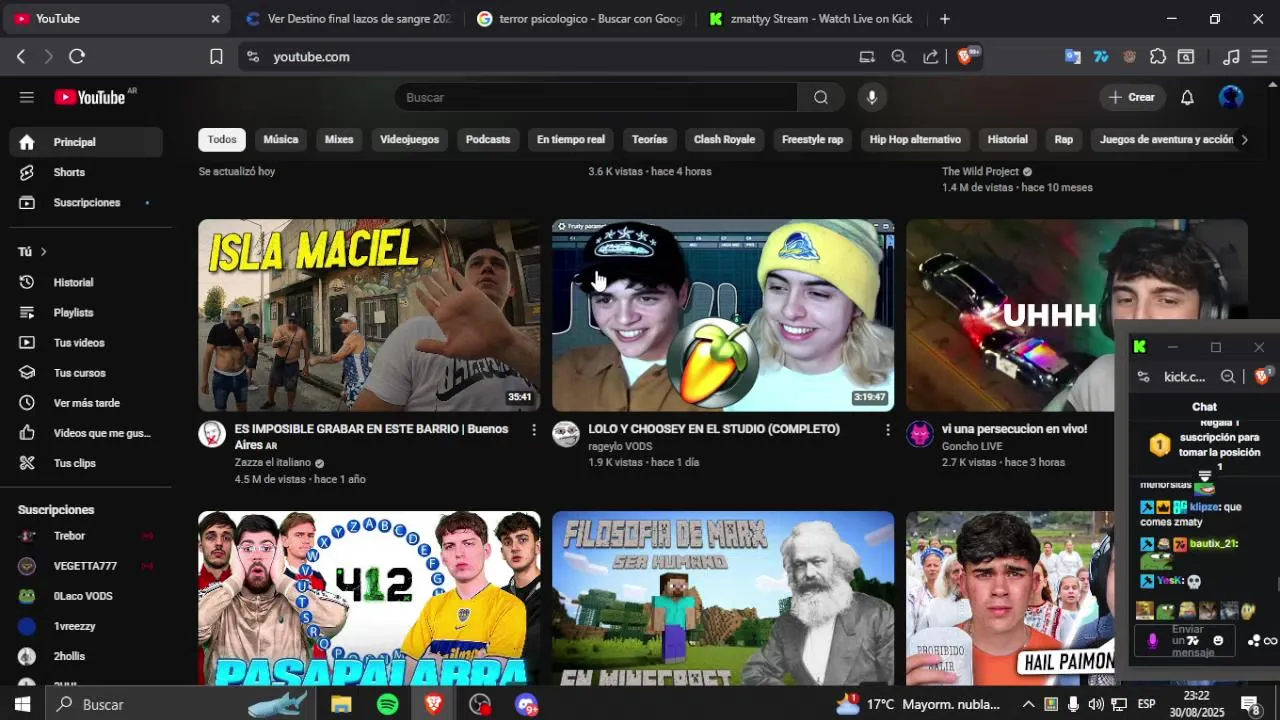Viewport: 1280px width, 720px height.
Task: Open Shorts in the sidebar
Action: 86,172
